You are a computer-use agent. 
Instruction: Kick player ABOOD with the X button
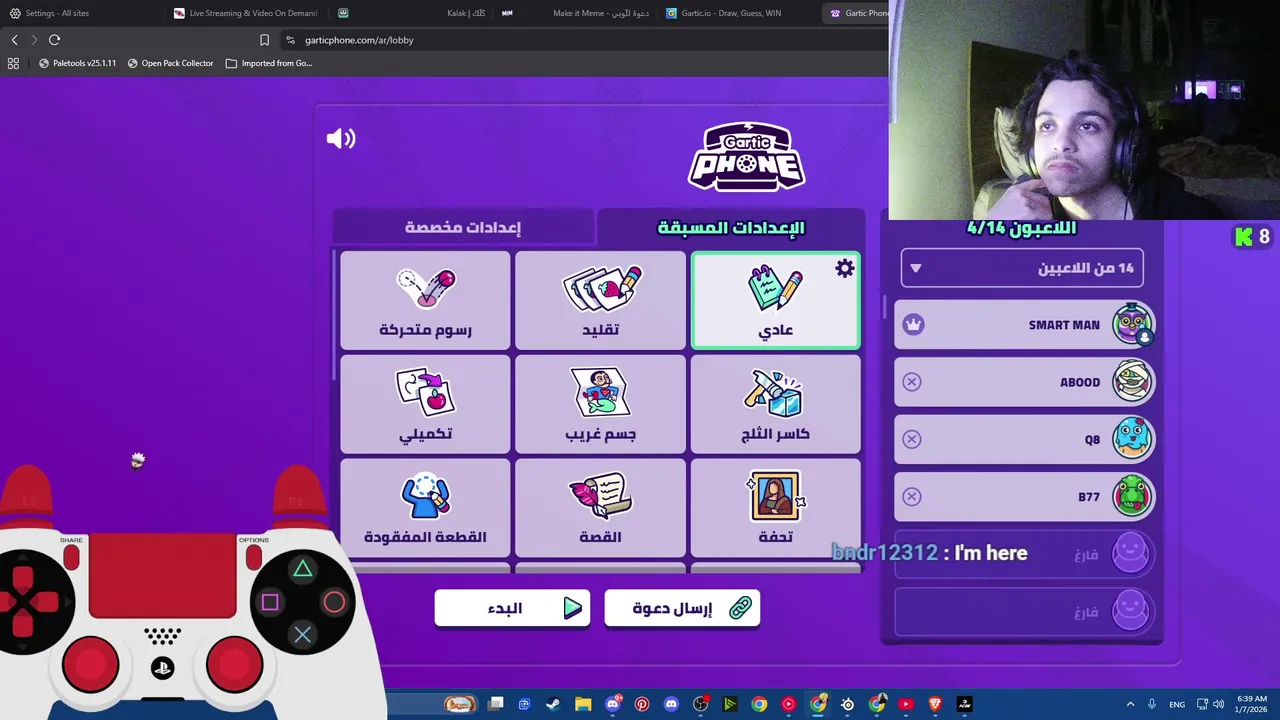pyautogui.click(x=912, y=382)
